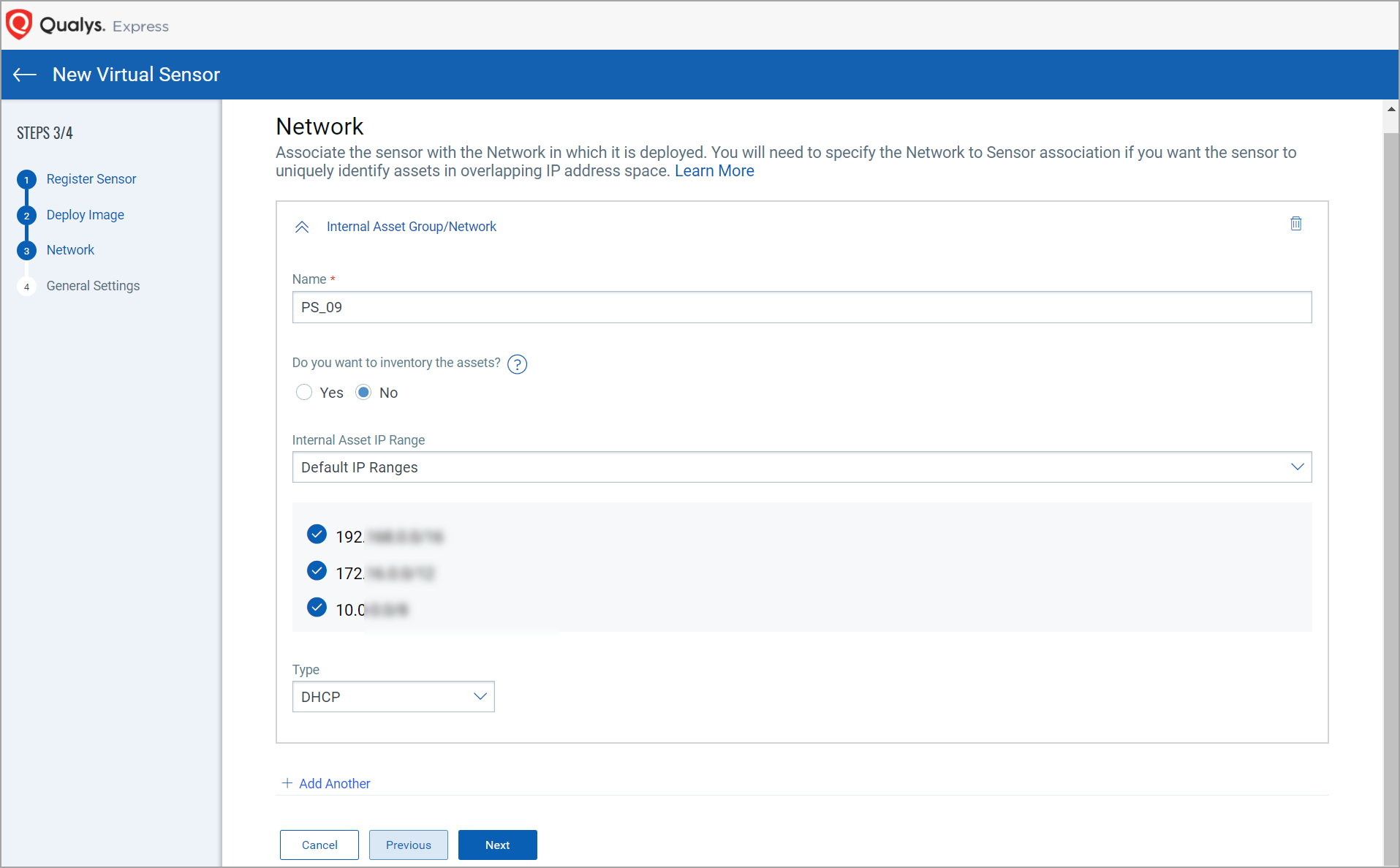Open the Internal Asset IP Range dropdown

[x=801, y=467]
